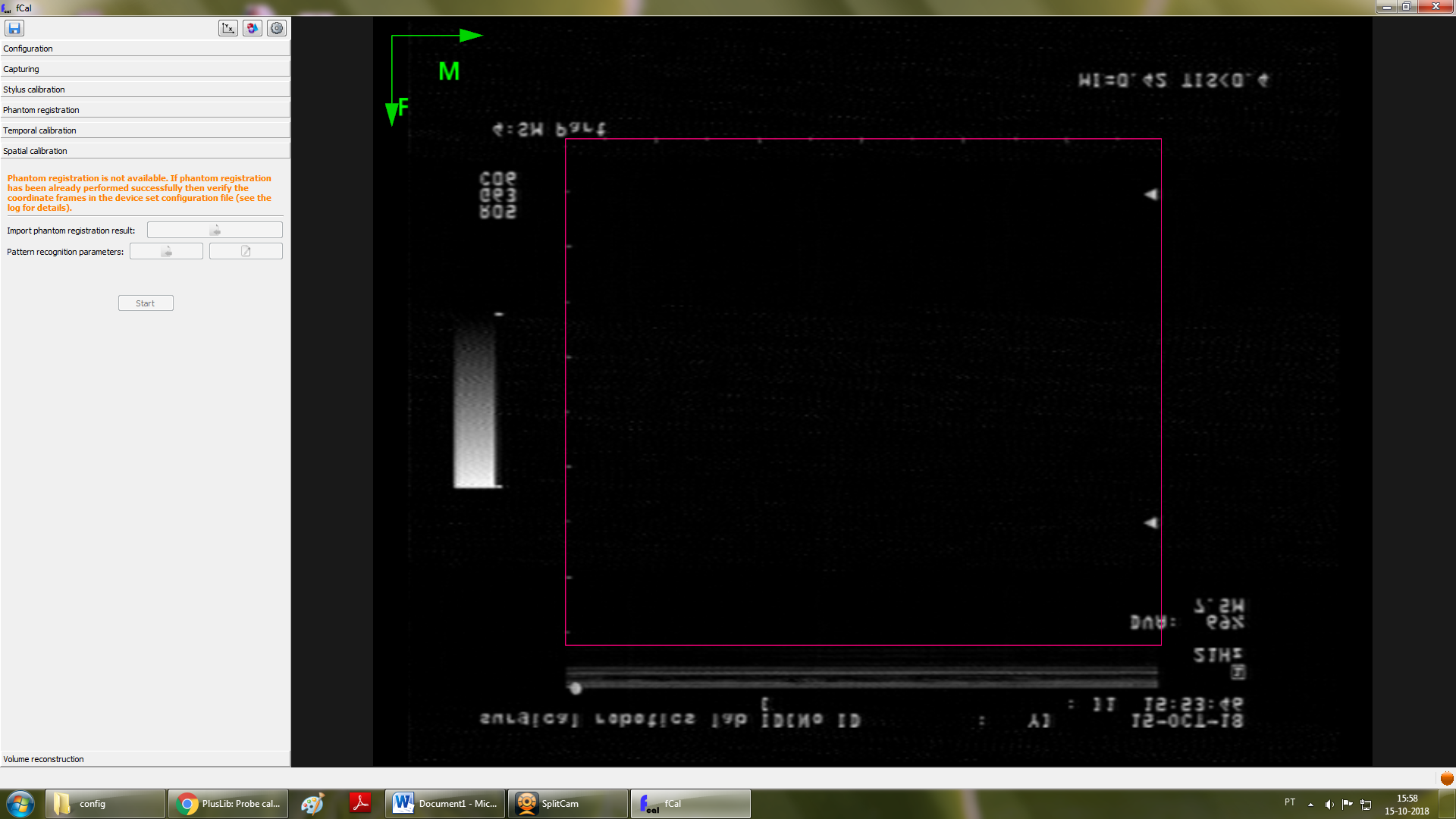Import phantom registration result via the file icon

(x=215, y=229)
